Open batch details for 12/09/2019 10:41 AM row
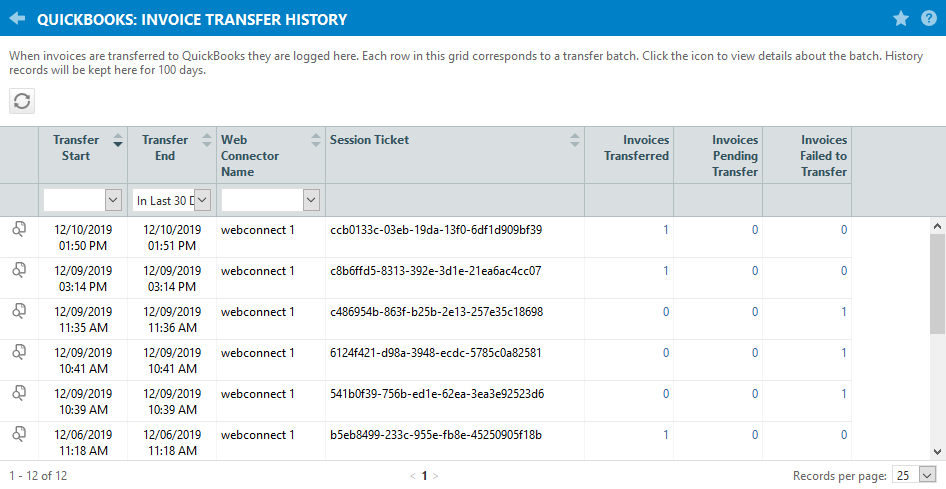946x489 pixels. point(19,352)
